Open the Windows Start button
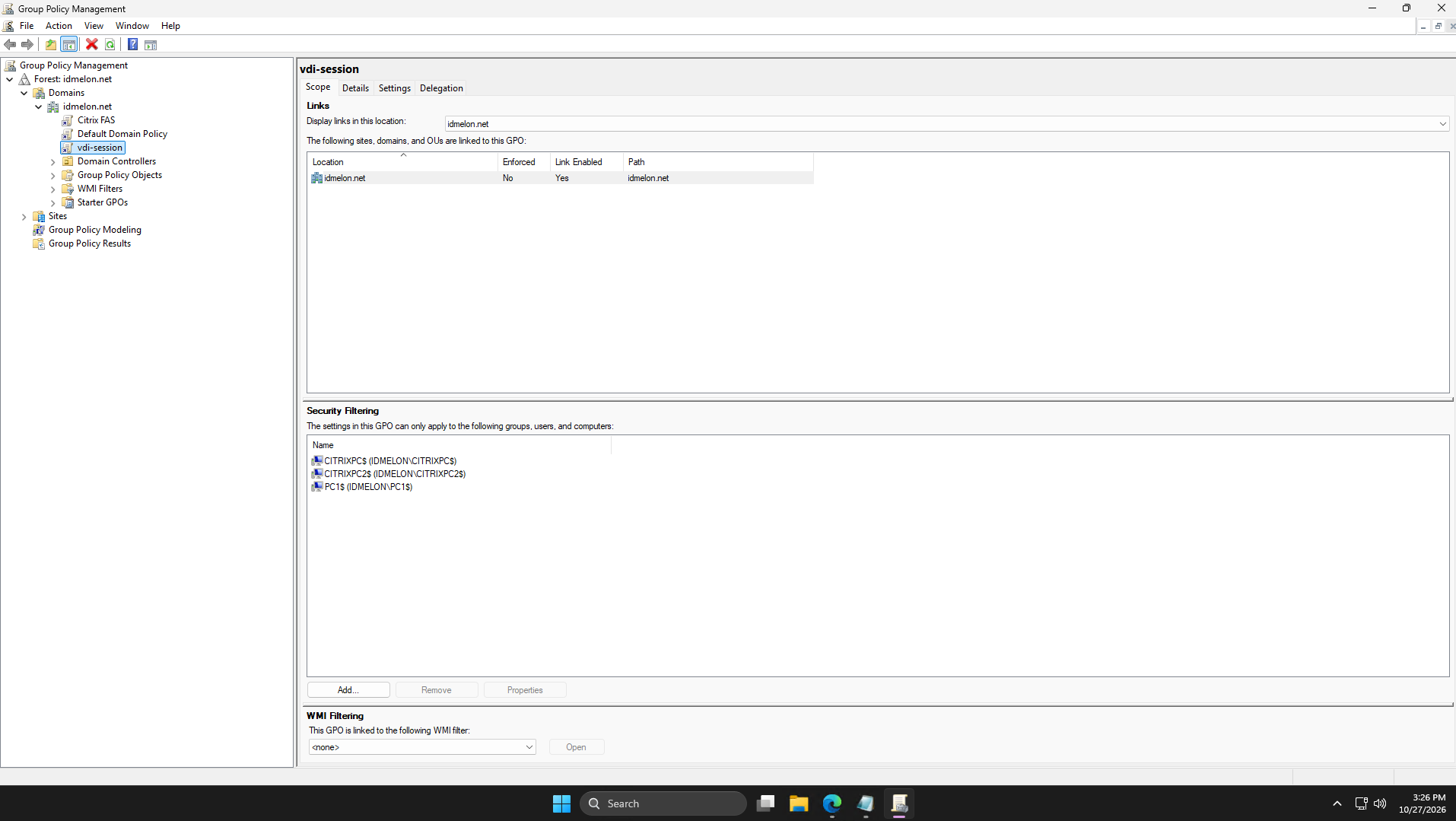 click(561, 803)
